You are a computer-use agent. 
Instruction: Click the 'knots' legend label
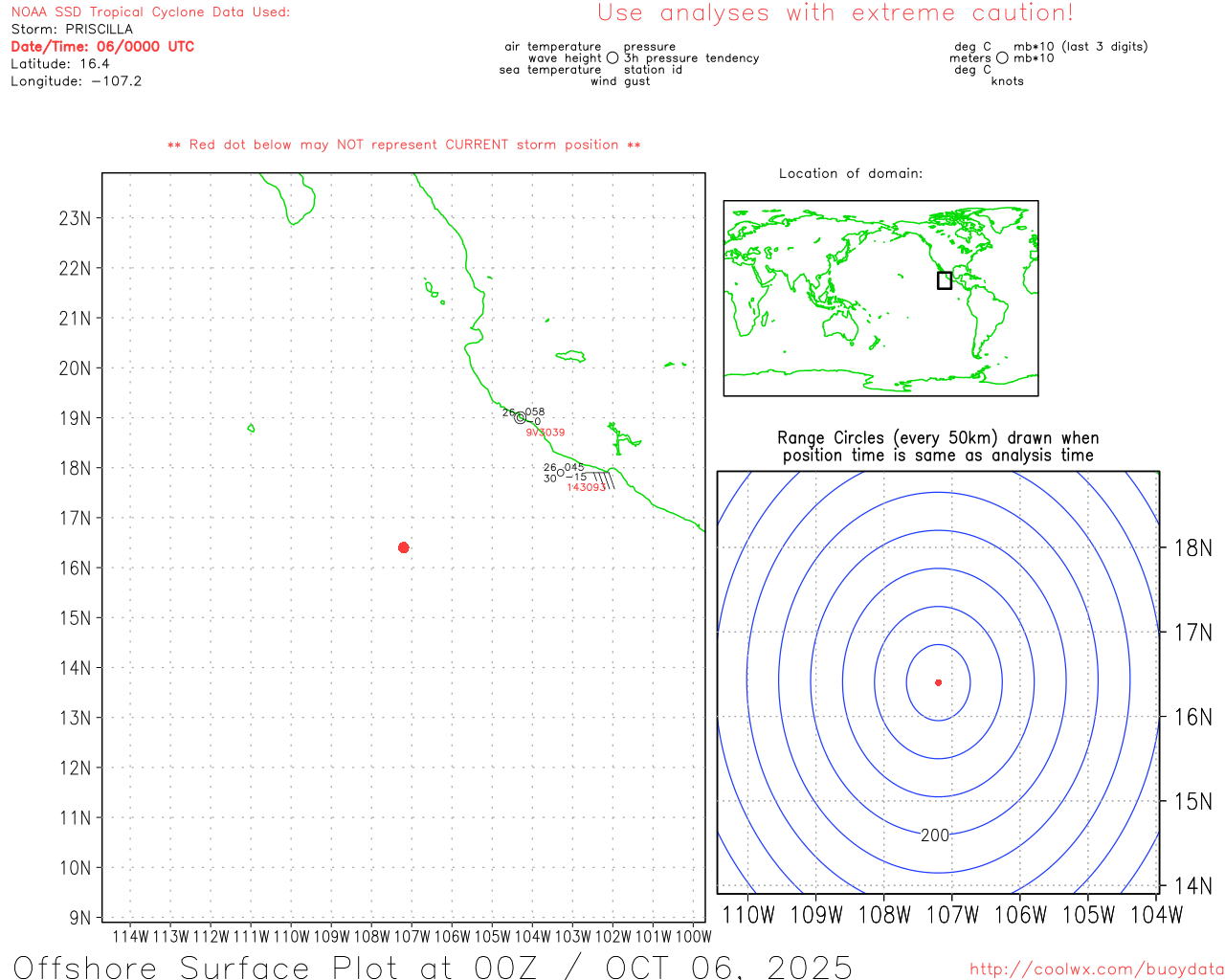pyautogui.click(x=1008, y=81)
